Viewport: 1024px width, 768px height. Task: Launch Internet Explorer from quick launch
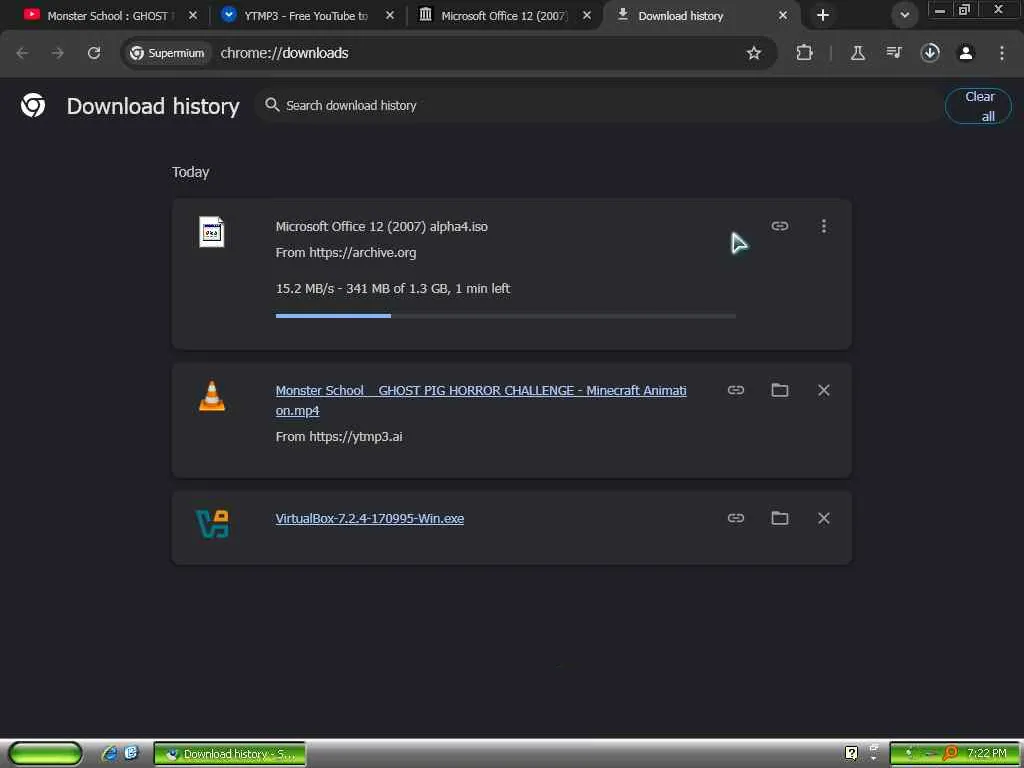pyautogui.click(x=109, y=754)
